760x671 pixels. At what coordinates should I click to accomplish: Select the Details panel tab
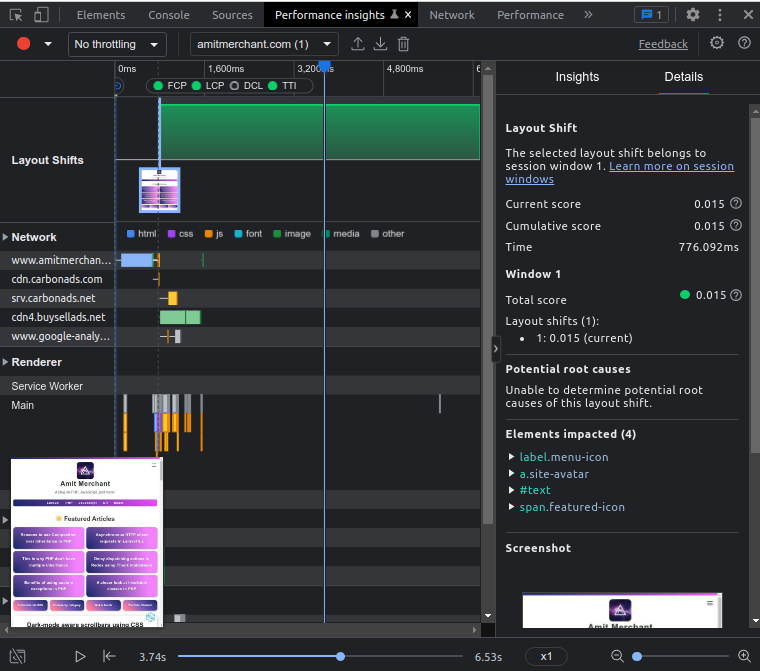point(683,77)
